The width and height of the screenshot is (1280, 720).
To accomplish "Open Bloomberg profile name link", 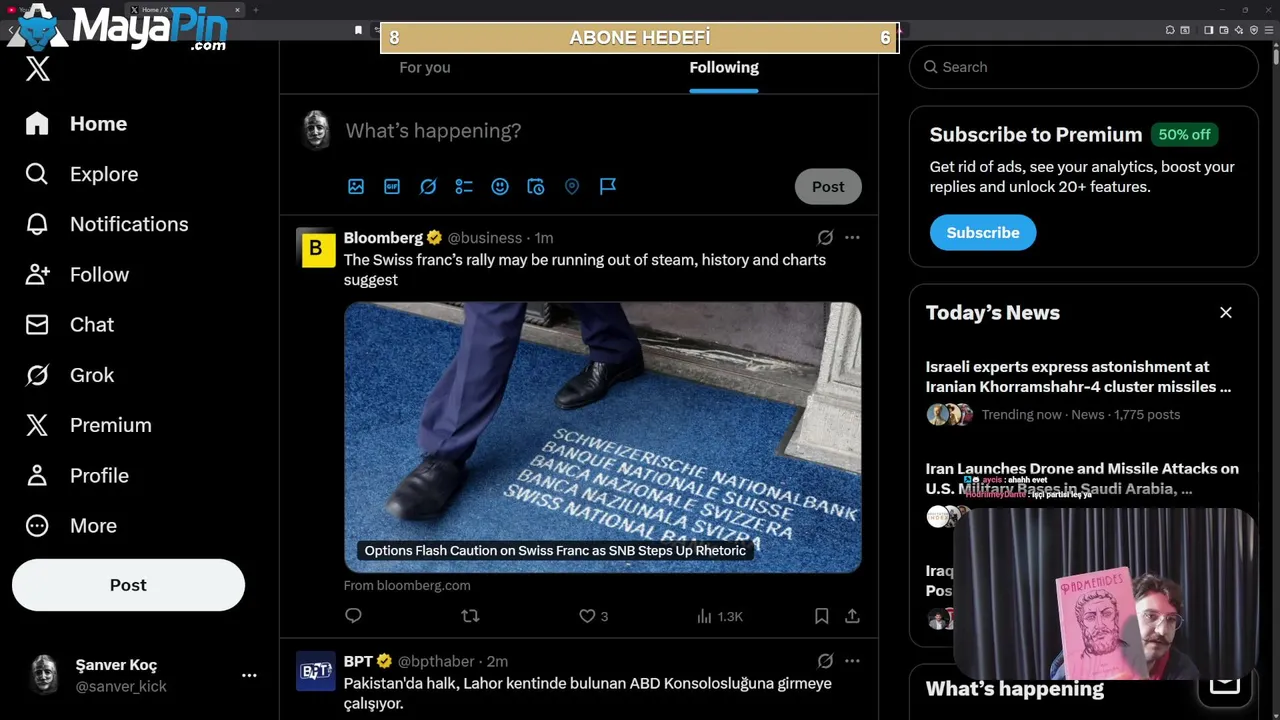I will tap(384, 238).
